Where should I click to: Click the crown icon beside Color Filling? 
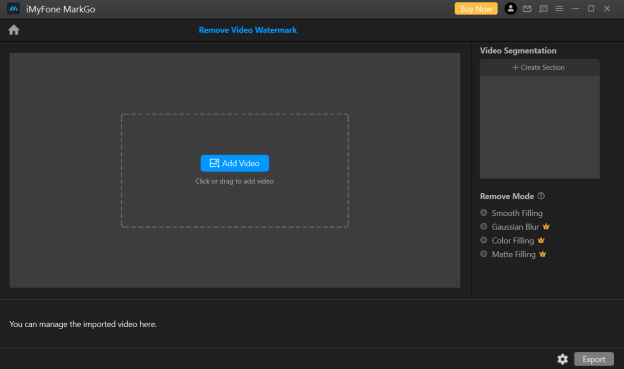tap(541, 240)
